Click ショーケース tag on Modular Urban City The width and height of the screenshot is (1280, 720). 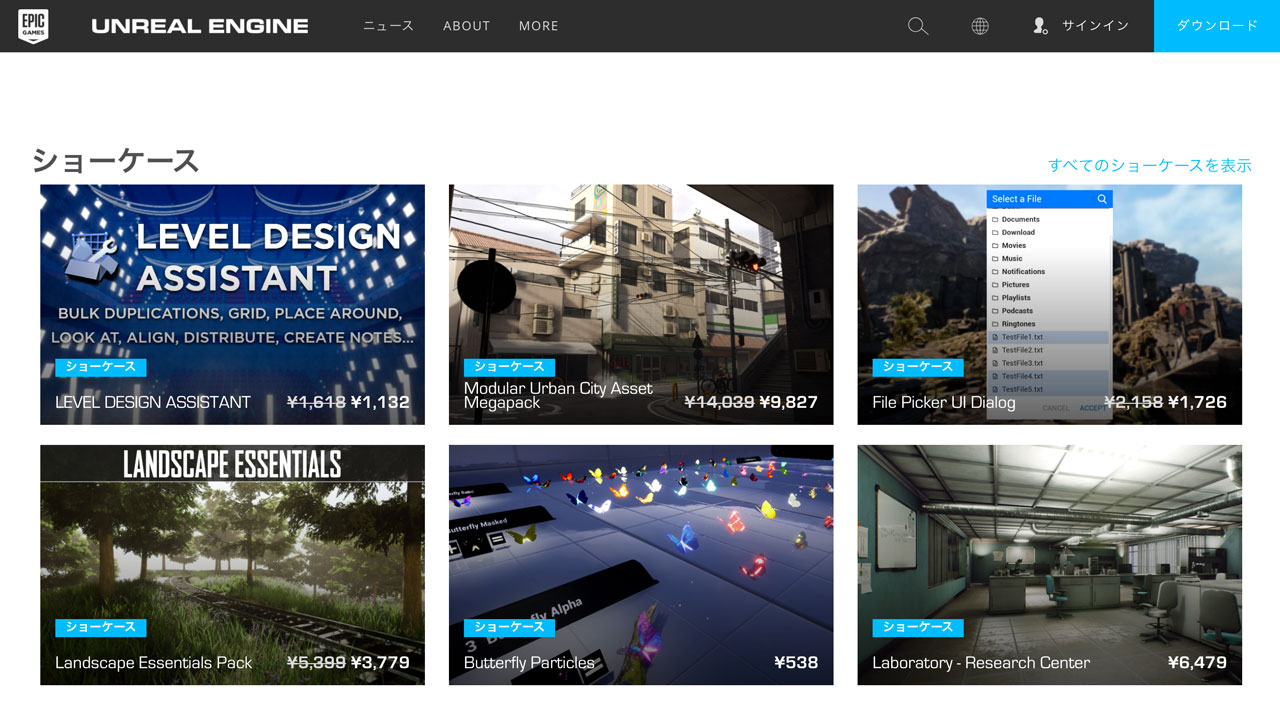[509, 367]
